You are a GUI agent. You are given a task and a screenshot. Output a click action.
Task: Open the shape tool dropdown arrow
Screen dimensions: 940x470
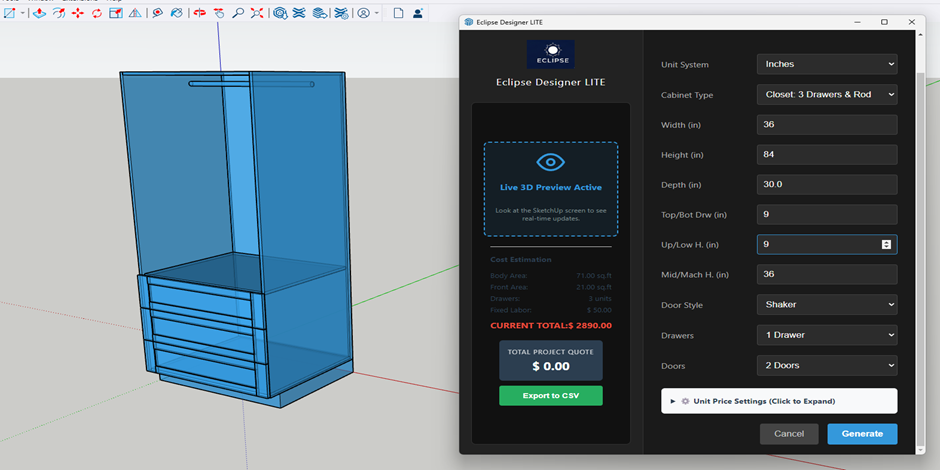coord(23,13)
